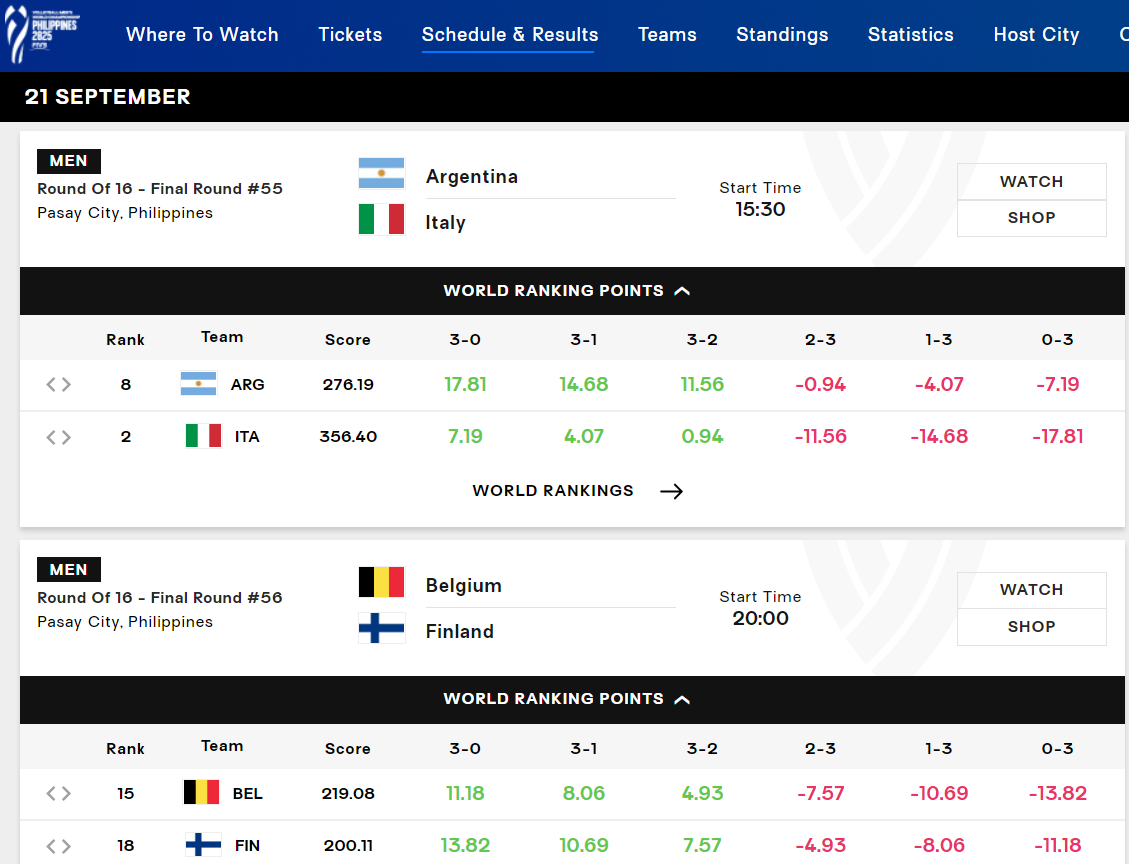The width and height of the screenshot is (1129, 864).
Task: Open the World Rankings link
Action: point(553,491)
